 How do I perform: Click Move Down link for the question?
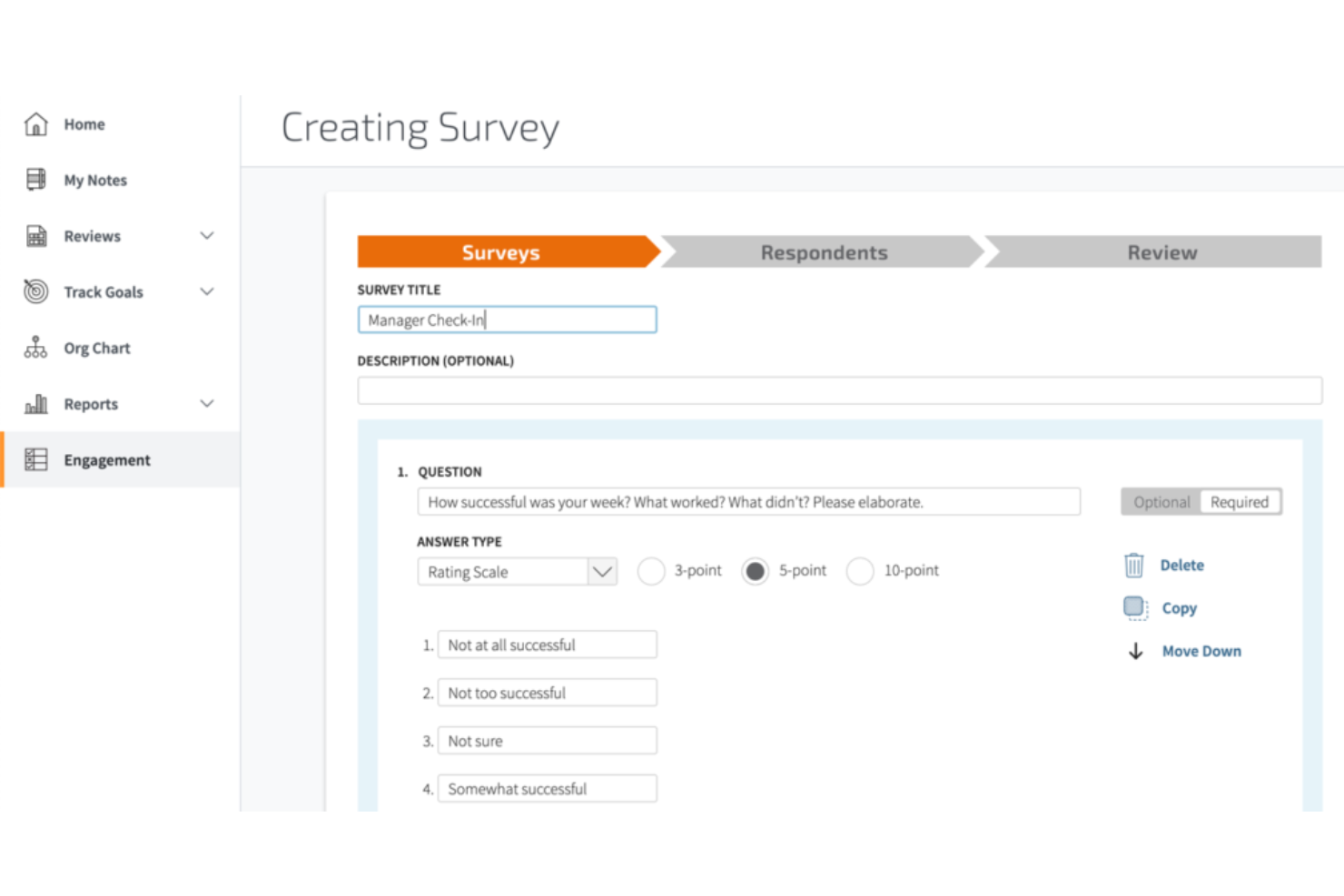(x=1201, y=651)
